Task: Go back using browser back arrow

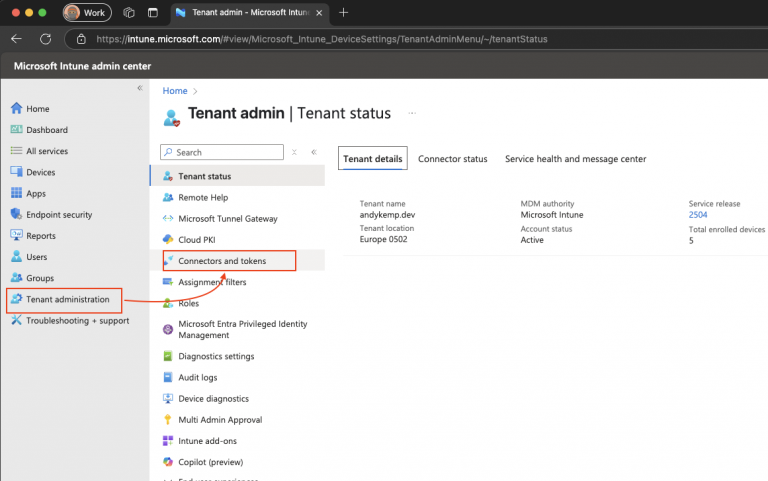Action: [16, 39]
